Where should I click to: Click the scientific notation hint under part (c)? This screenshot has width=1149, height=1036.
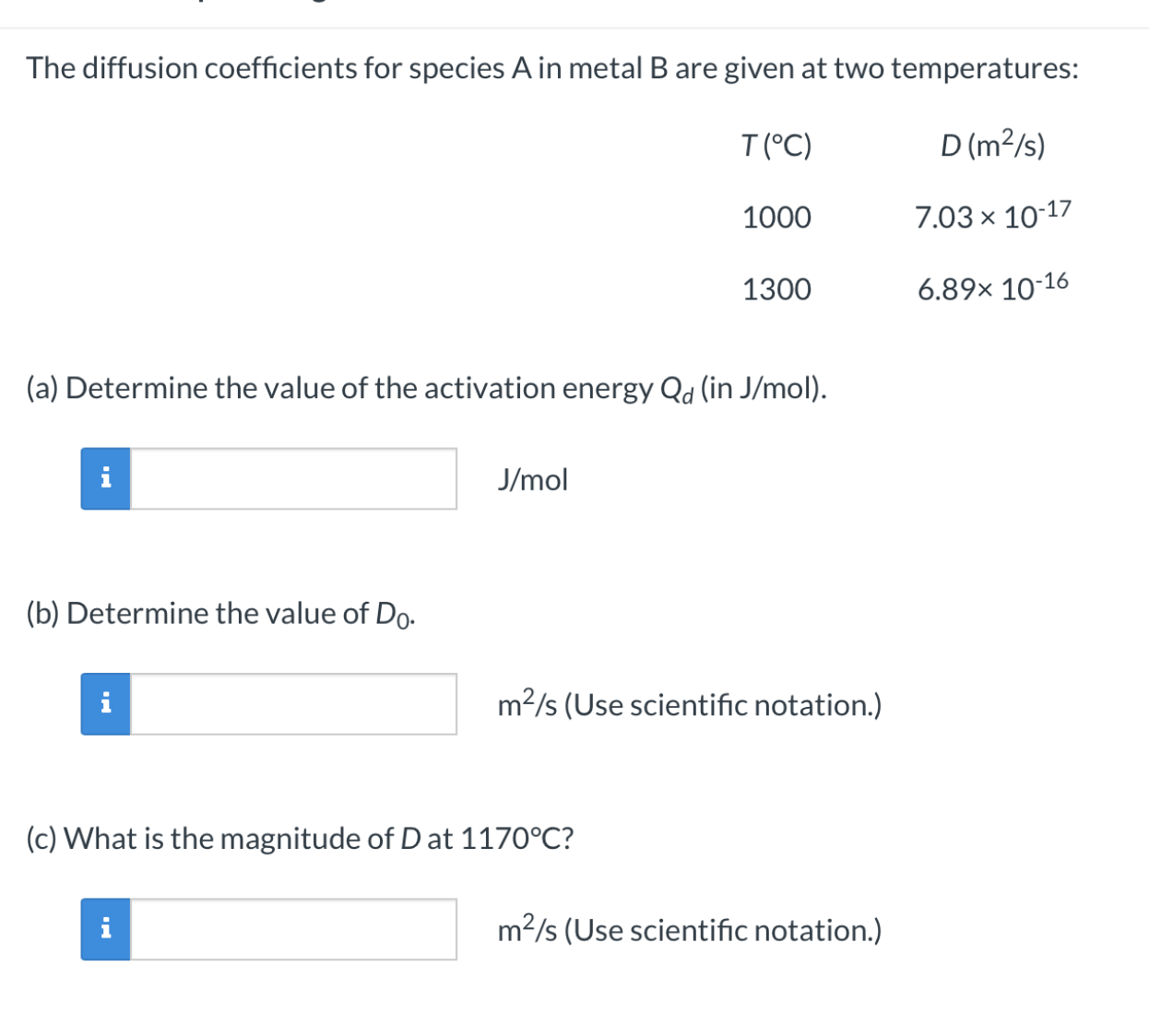[x=689, y=929]
